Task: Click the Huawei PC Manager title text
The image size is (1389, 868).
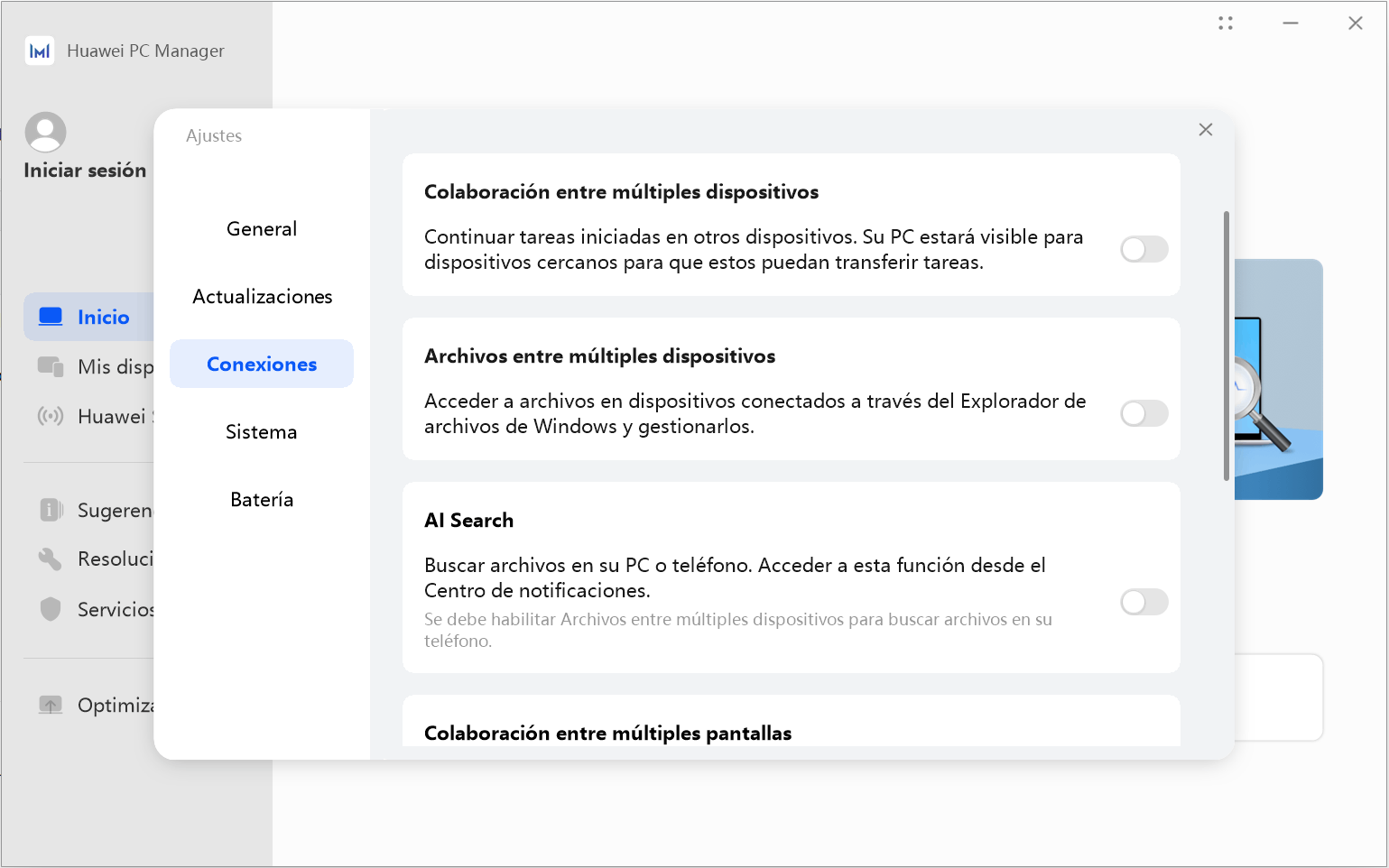Action: [145, 51]
